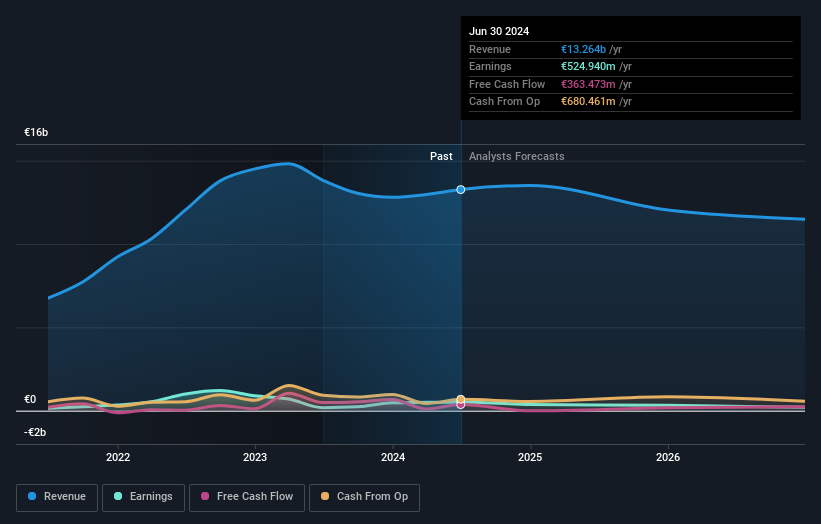Click the €680.461m cash from op value

tap(588, 102)
